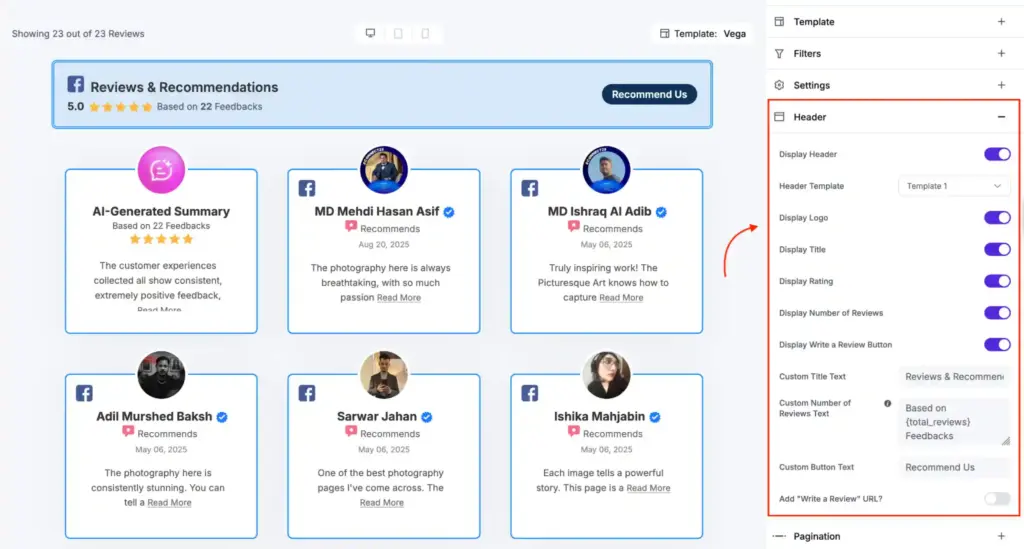Expand the Pagination section

pyautogui.click(x=1001, y=536)
